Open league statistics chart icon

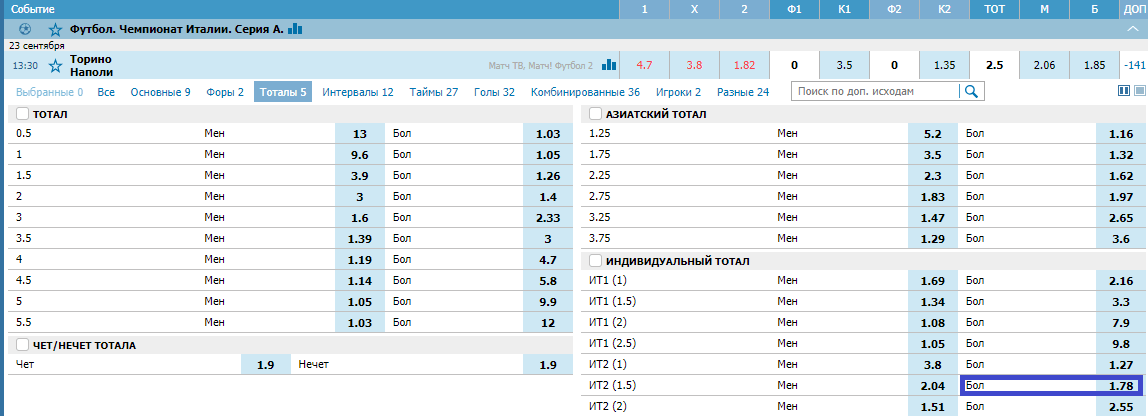295,29
